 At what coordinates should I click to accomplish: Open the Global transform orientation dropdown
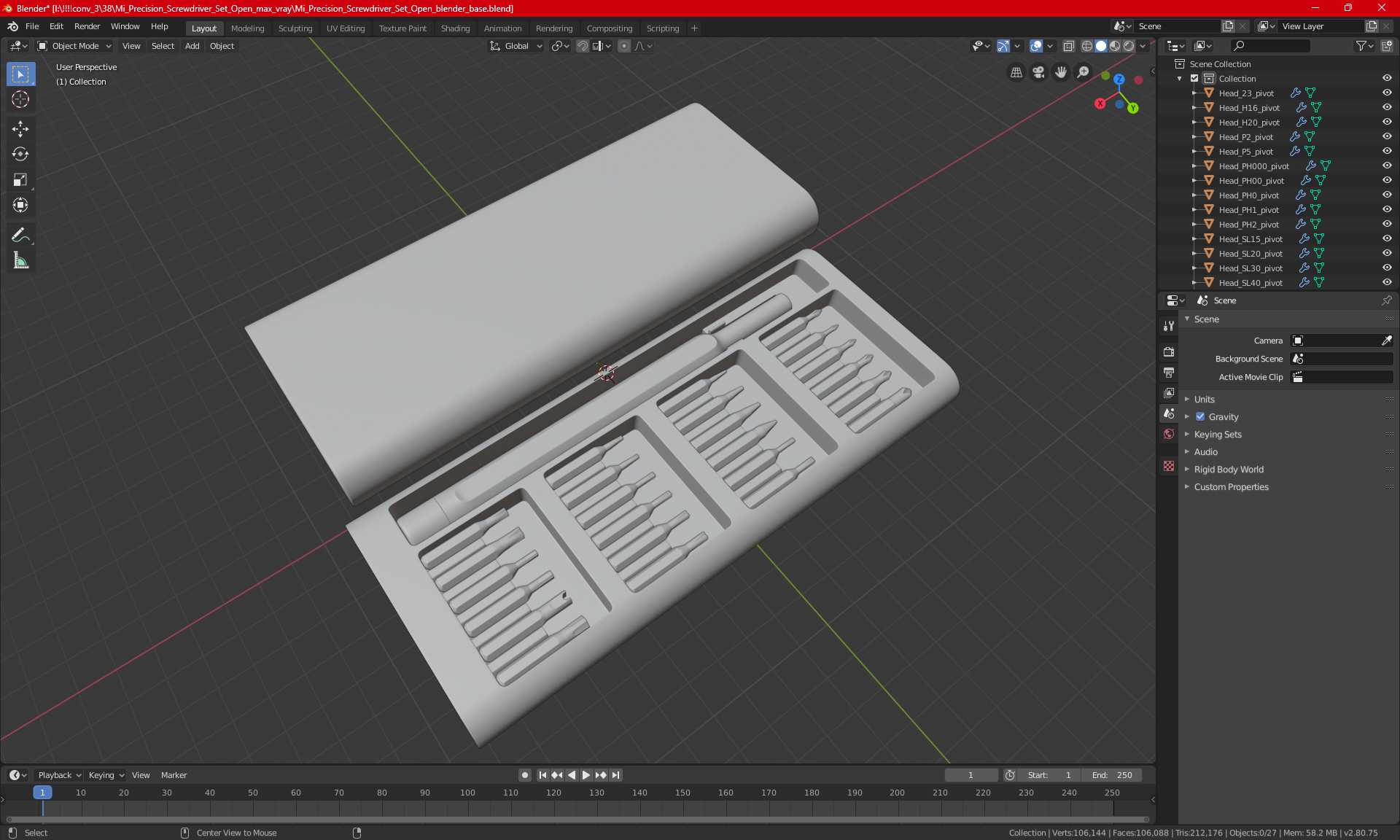pos(516,46)
